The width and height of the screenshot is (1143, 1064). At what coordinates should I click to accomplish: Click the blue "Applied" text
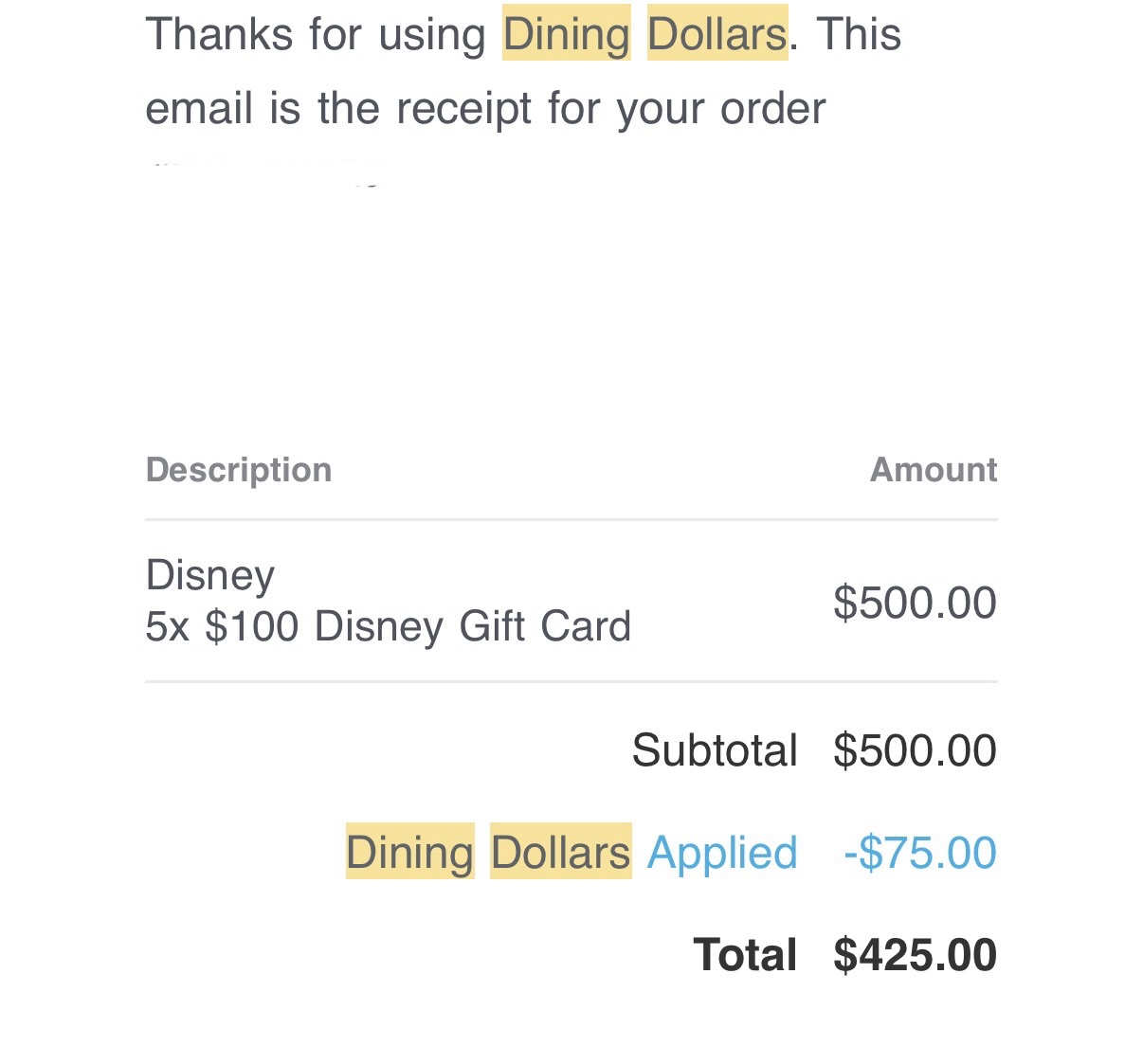[721, 852]
